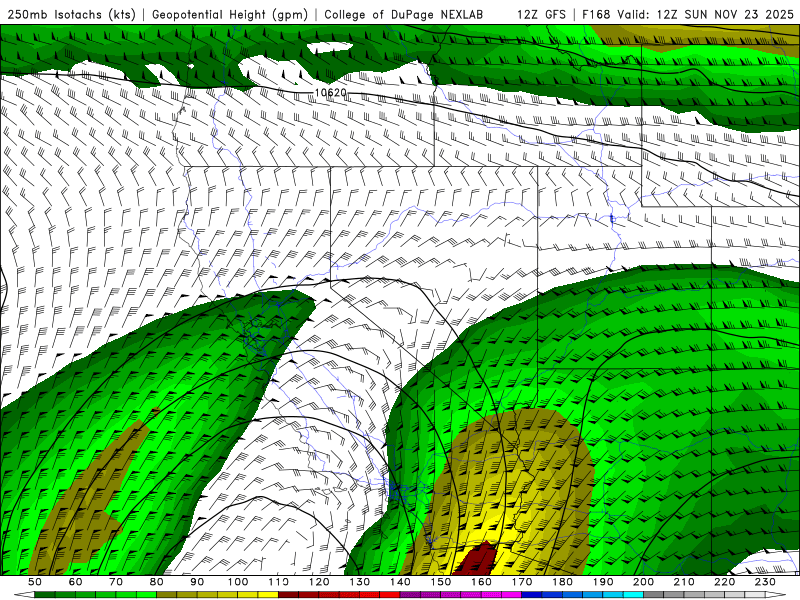This screenshot has height=600, width=800.
Task: Select the 120 value on the color scale
Action: (x=319, y=582)
